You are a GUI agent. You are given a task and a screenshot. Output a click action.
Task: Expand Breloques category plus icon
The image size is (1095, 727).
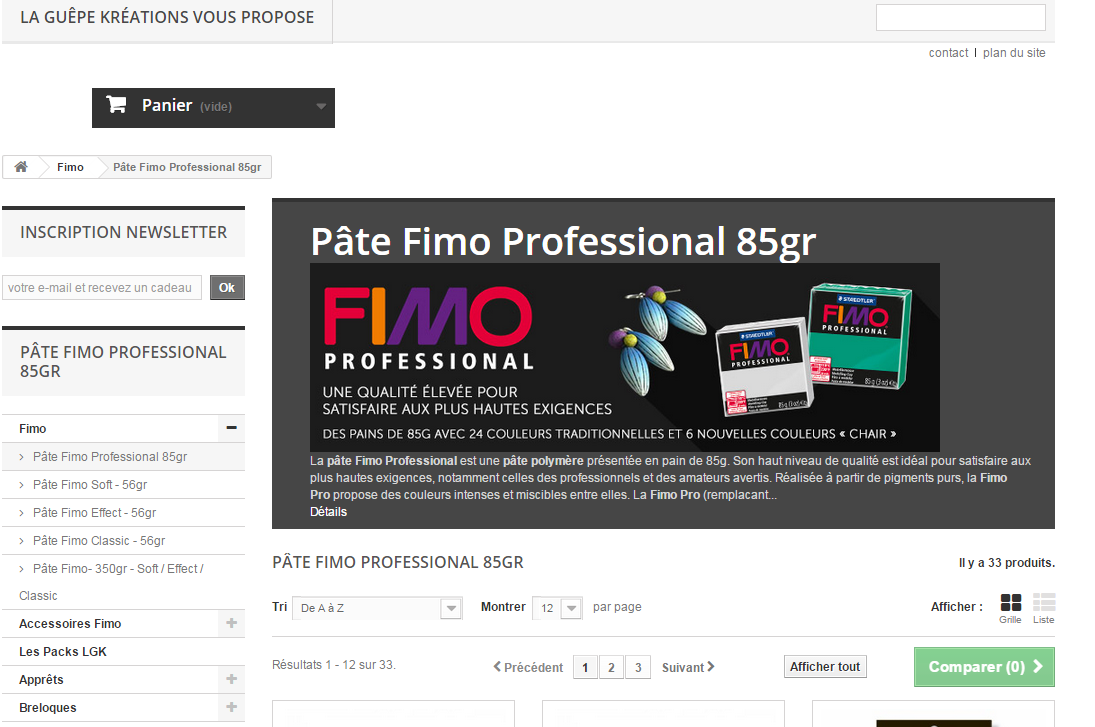tap(231, 707)
